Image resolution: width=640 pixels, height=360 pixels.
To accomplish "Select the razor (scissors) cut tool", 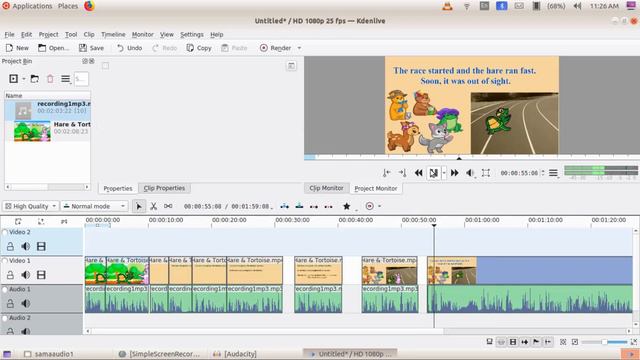I will click(153, 206).
